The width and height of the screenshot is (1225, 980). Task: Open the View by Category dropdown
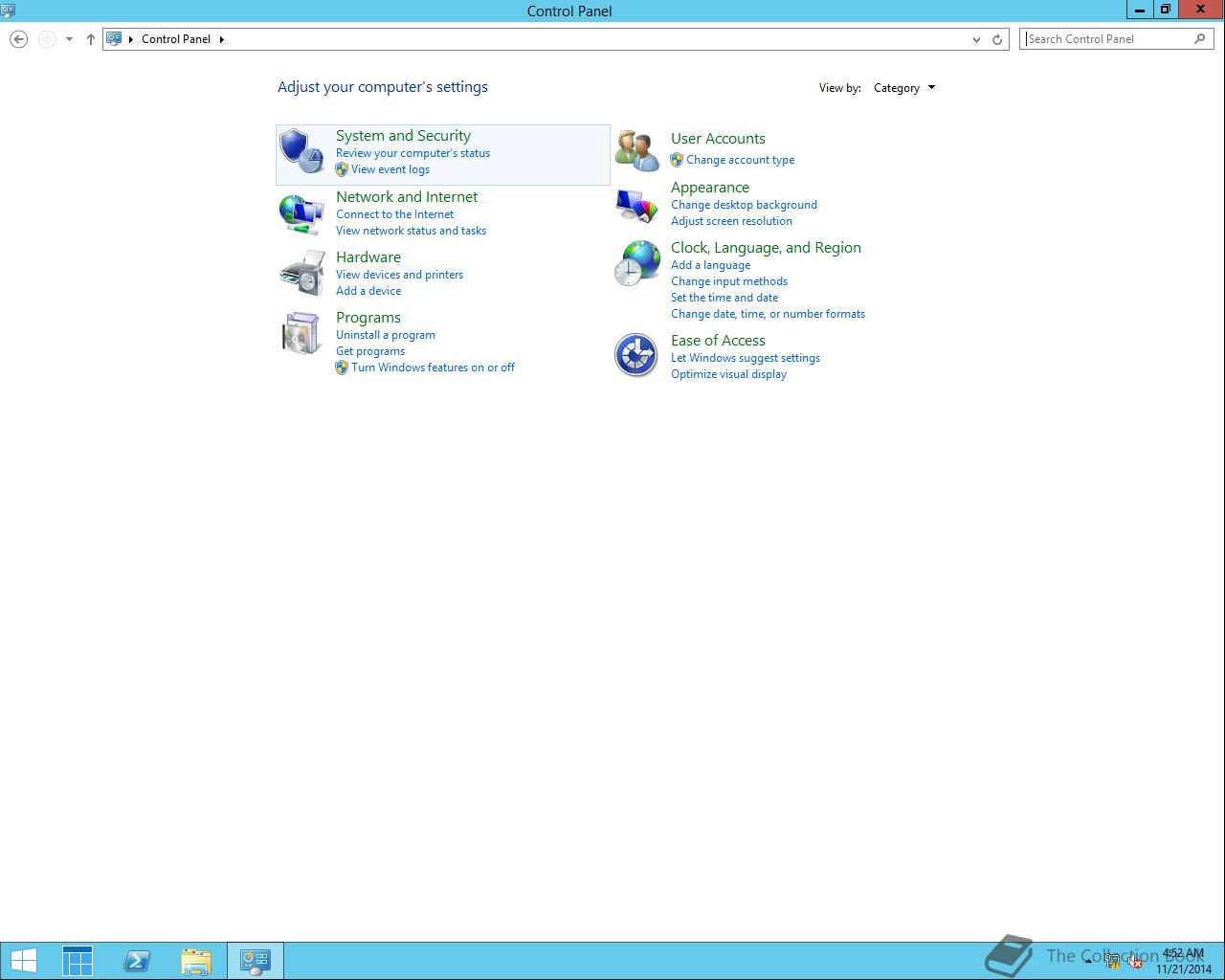(x=904, y=88)
